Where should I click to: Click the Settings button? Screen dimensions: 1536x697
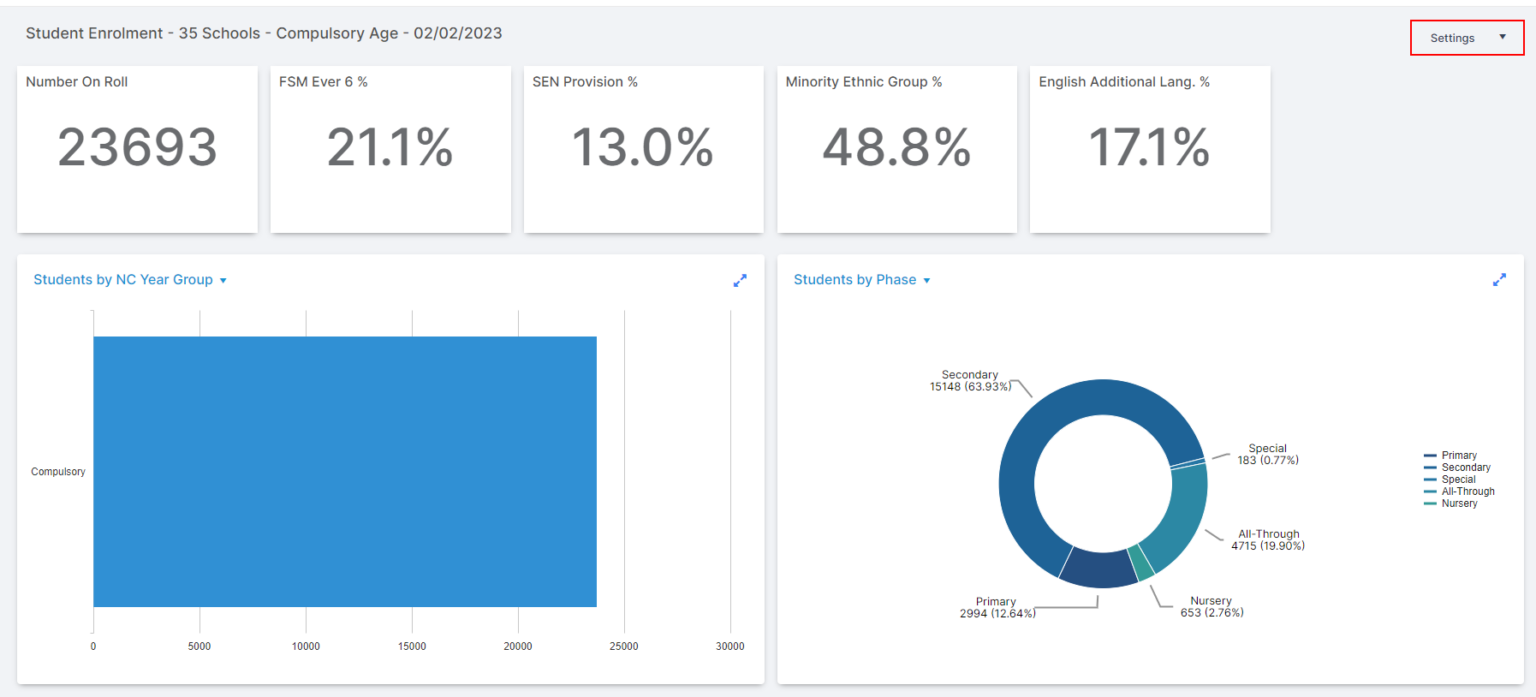tap(1452, 37)
